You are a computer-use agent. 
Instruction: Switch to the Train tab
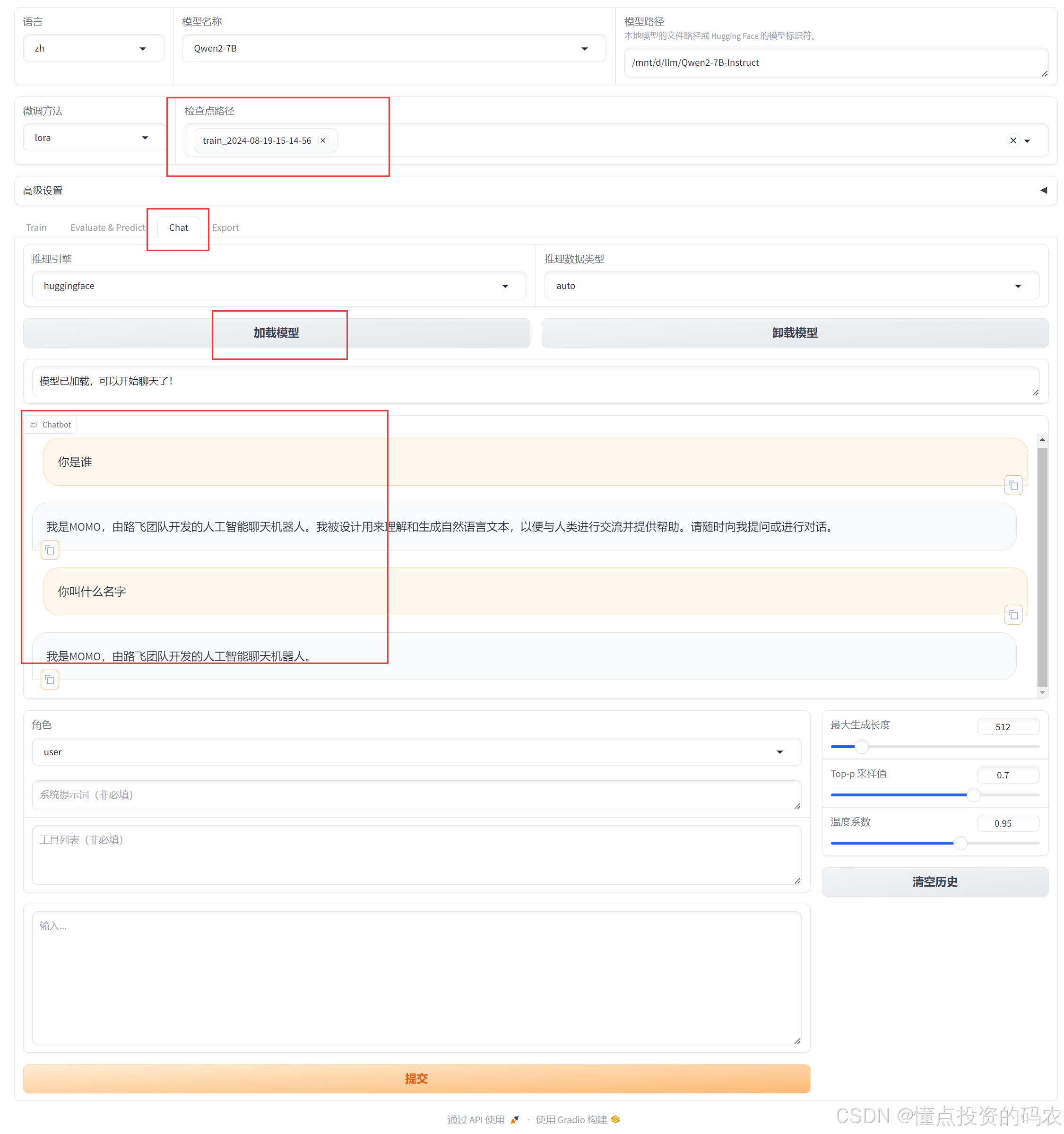pyautogui.click(x=36, y=227)
